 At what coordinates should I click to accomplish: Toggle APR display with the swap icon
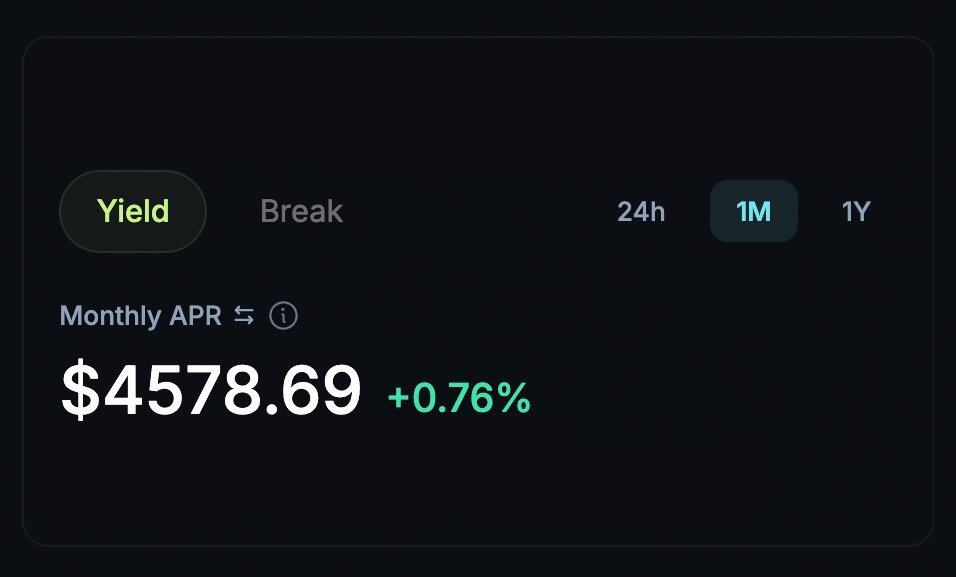244,316
